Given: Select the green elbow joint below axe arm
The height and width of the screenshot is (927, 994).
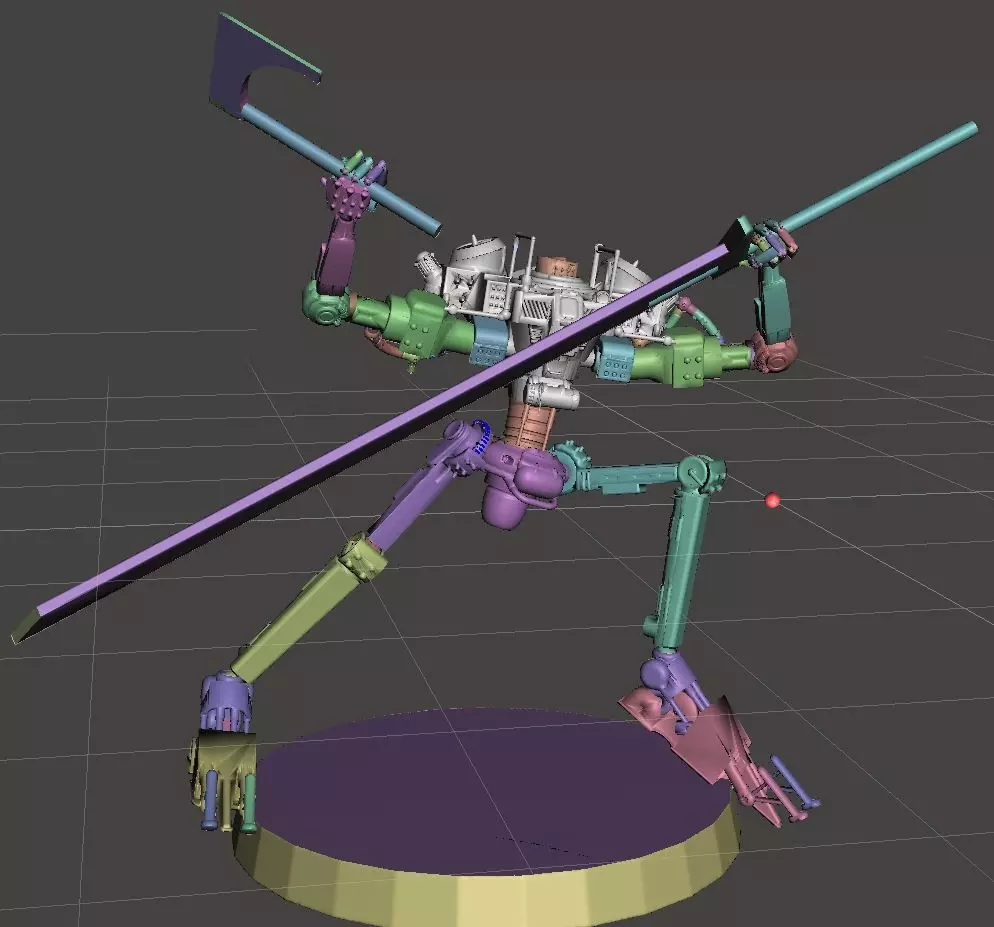Looking at the screenshot, I should click(327, 303).
